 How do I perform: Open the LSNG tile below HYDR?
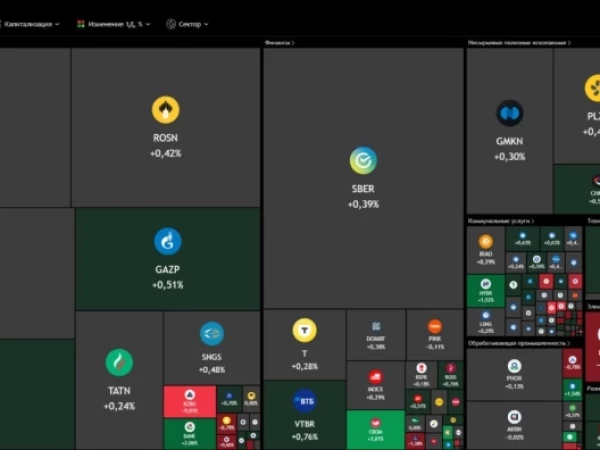(486, 322)
